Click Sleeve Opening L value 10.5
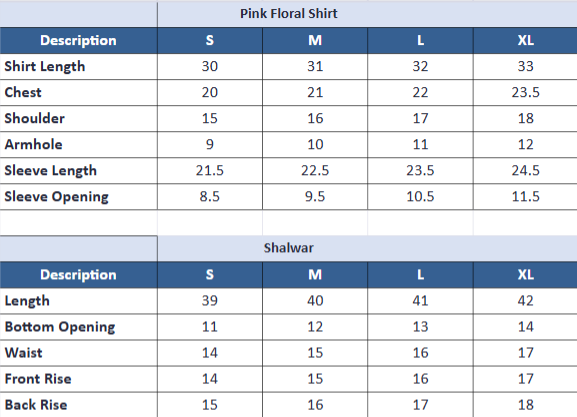This screenshot has width=577, height=417. click(420, 197)
